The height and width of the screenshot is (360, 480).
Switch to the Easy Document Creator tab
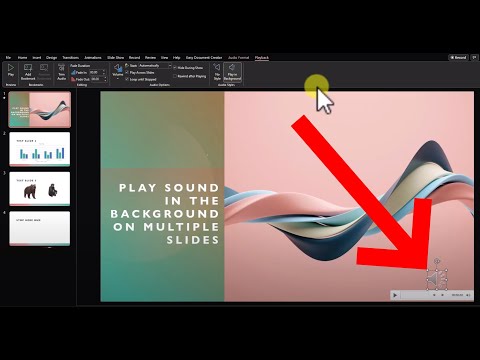(x=204, y=58)
